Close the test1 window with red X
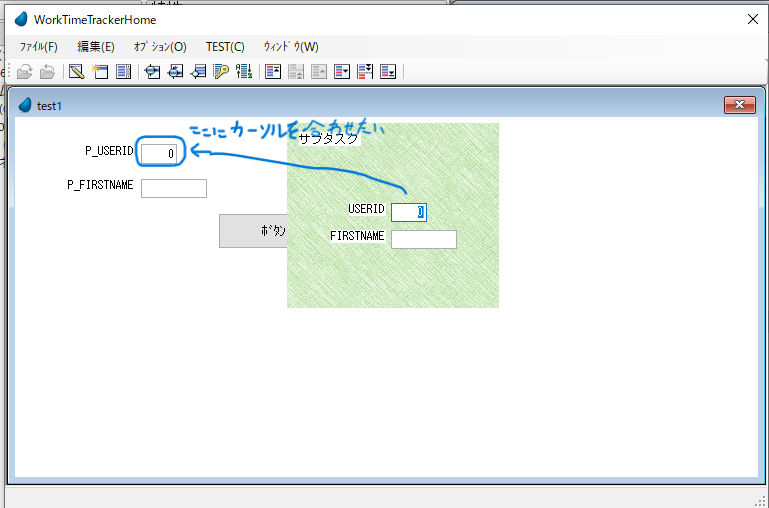The height and width of the screenshot is (508, 769). point(739,105)
